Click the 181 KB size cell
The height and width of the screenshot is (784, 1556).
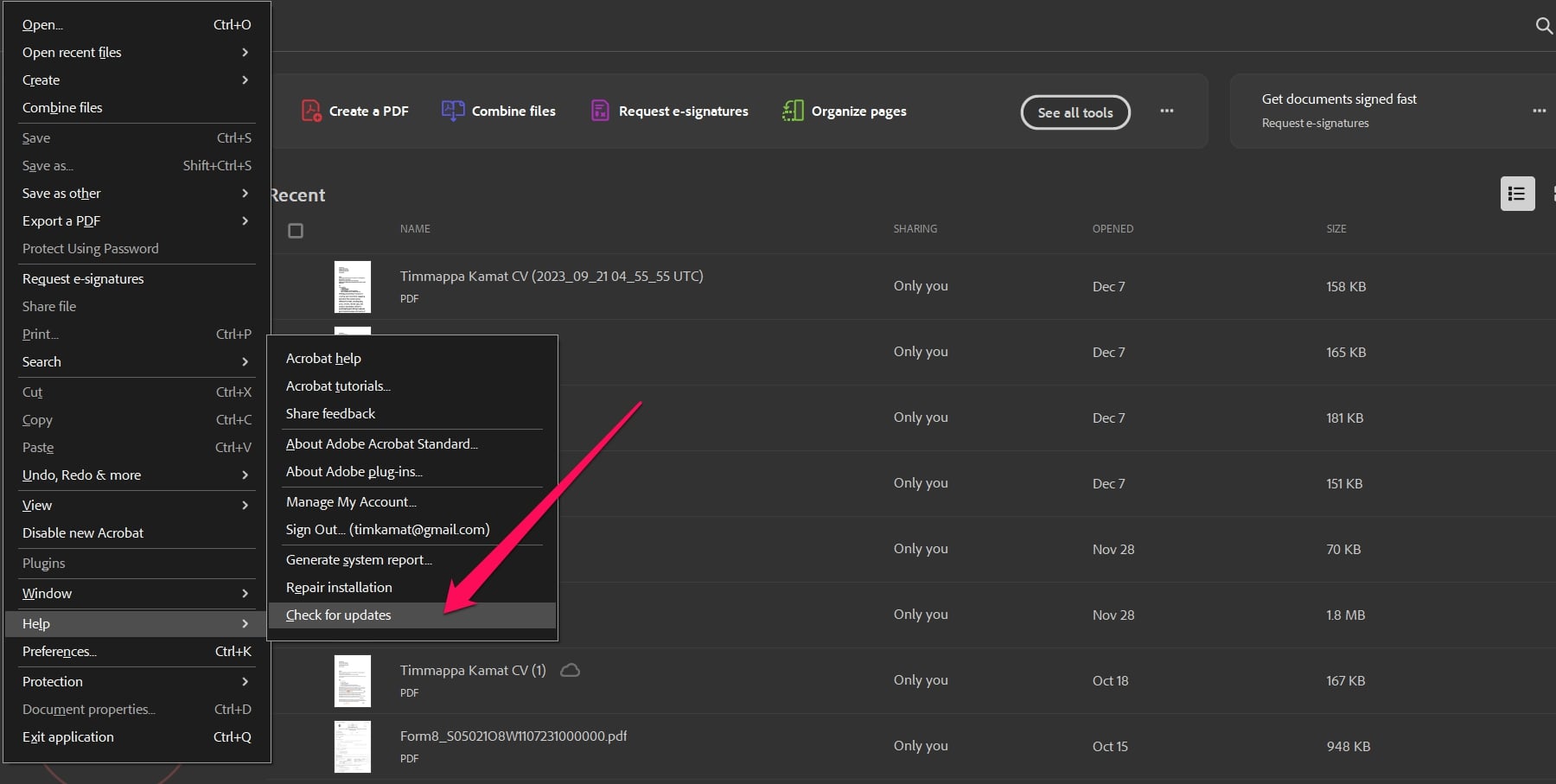pos(1345,417)
